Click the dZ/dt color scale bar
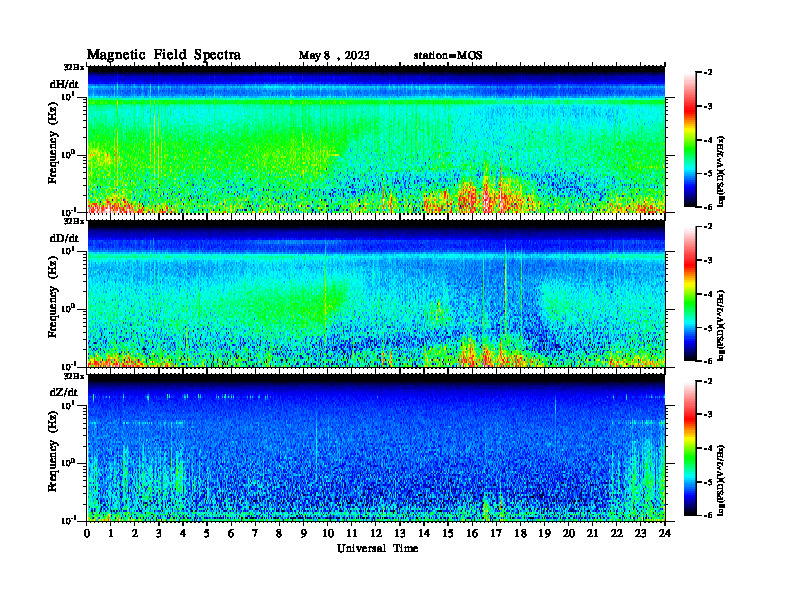 coord(689,448)
